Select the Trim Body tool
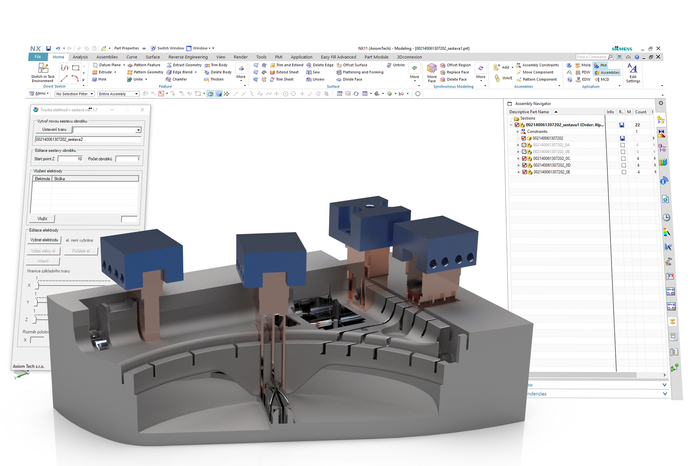This screenshot has width=700, height=466. click(x=217, y=65)
